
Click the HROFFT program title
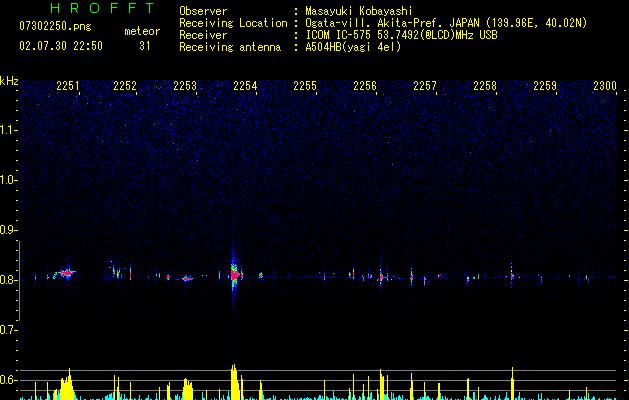103,8
